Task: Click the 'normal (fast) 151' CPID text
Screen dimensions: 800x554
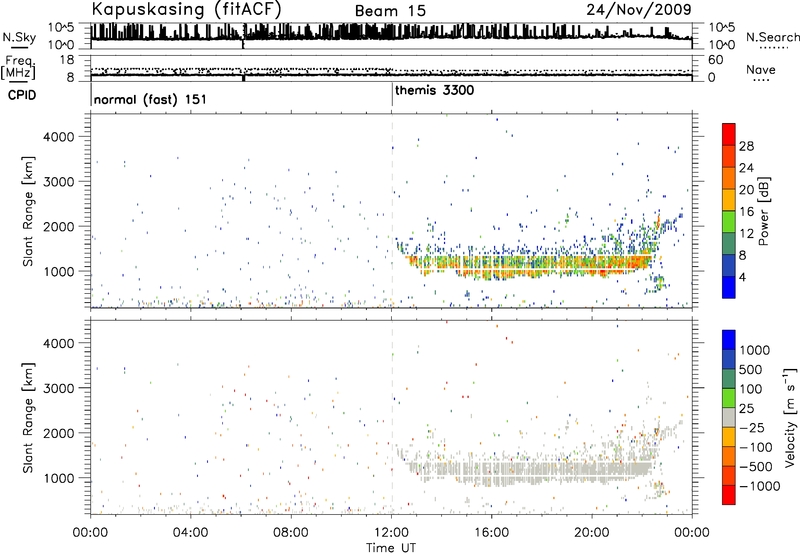Action: (150, 99)
